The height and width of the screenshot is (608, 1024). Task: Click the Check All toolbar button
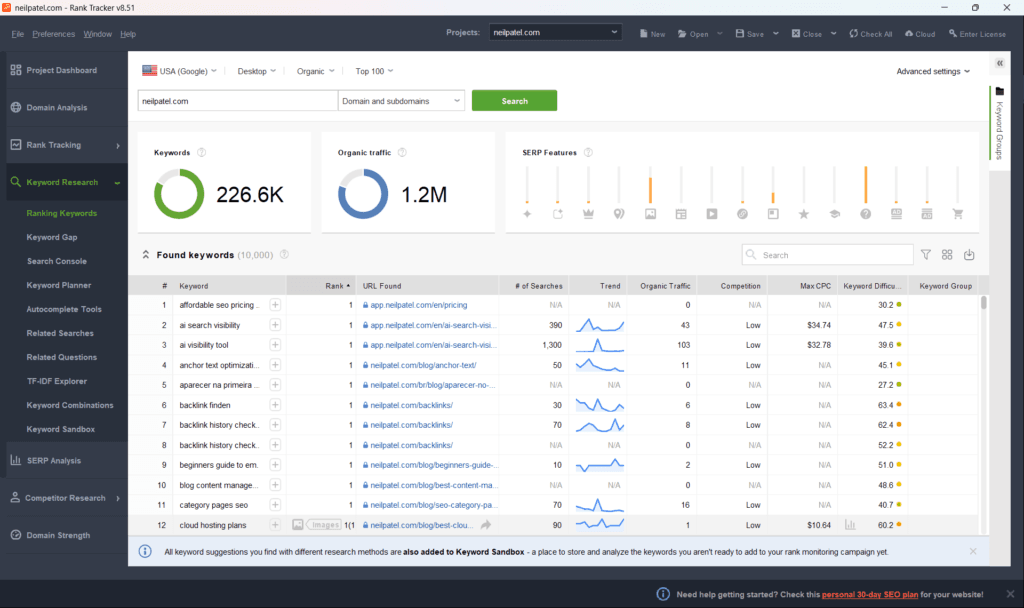pos(871,34)
